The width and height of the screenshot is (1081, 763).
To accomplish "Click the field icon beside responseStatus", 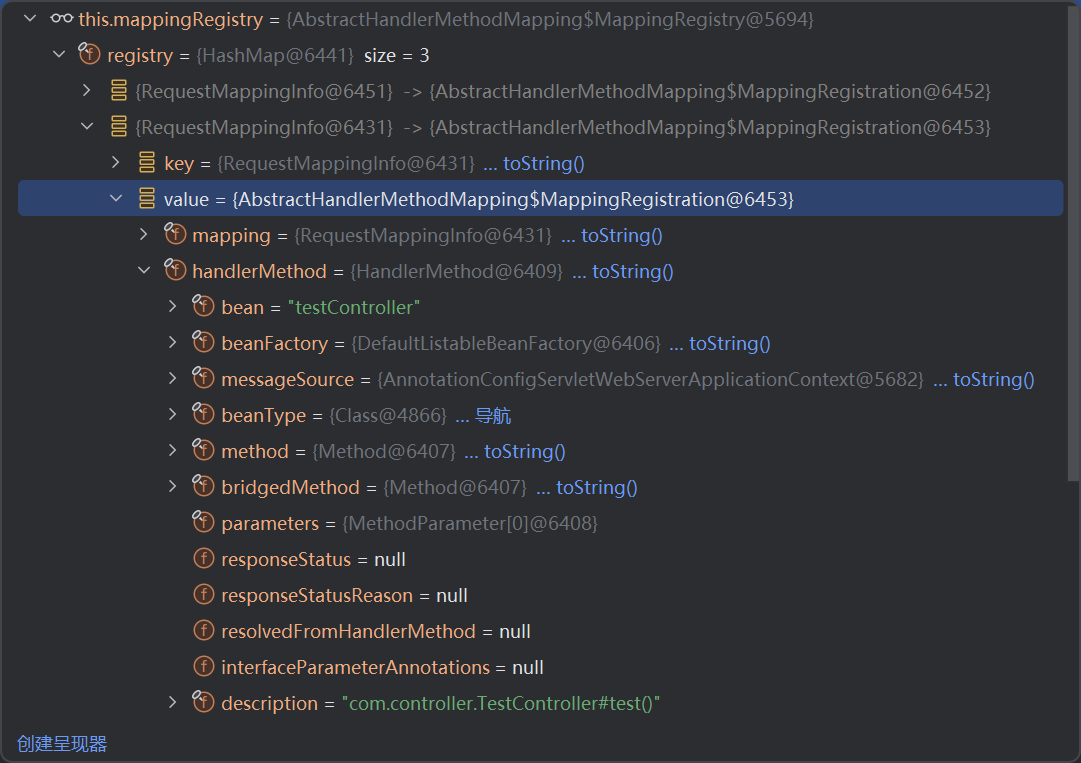I will 204,559.
